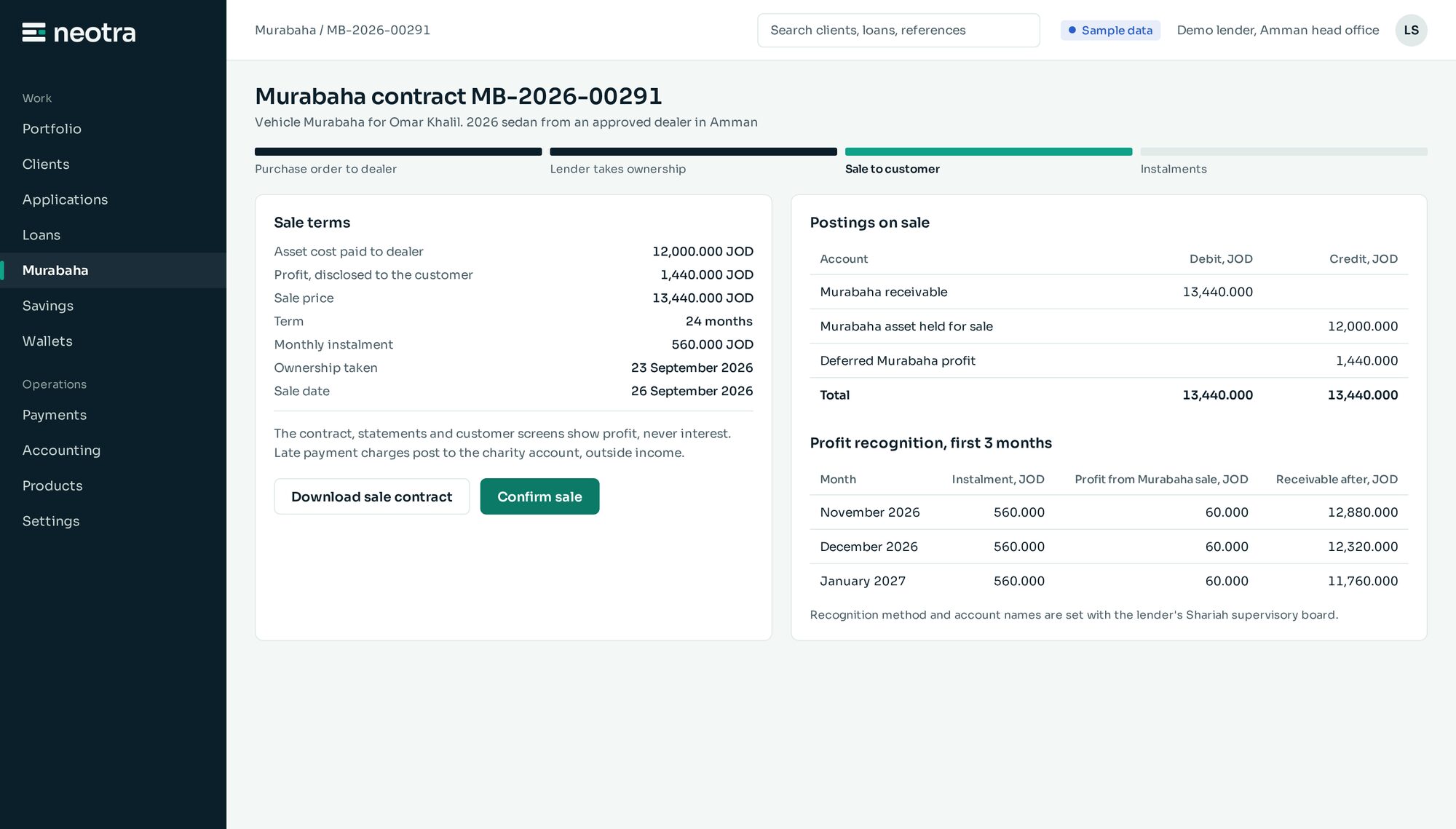Focus the search clients, loans, references field

898,30
